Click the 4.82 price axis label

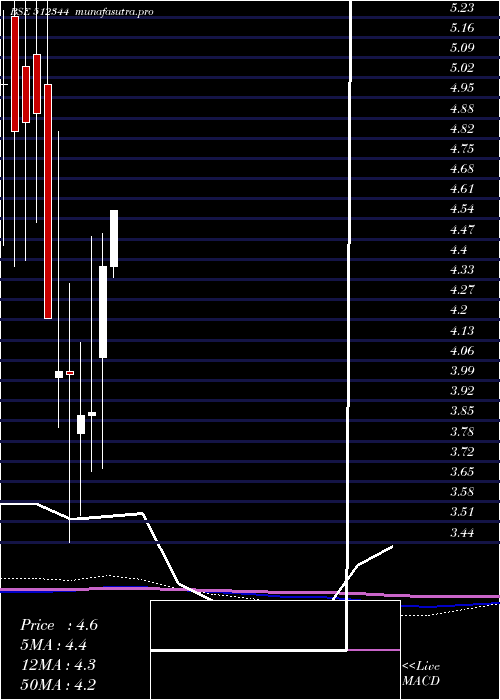coord(462,129)
